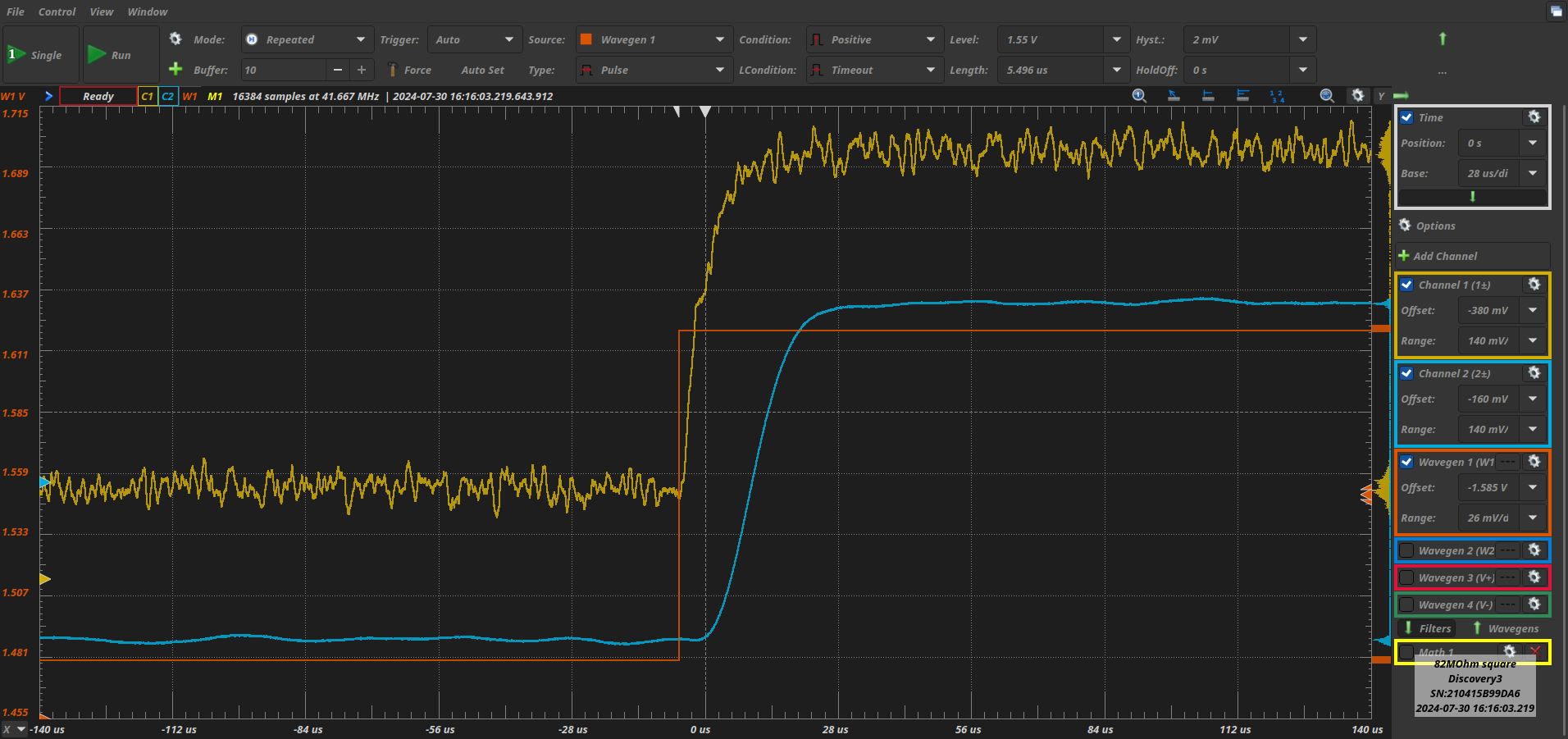1568x739 pixels.
Task: Expand the Hyst. dropdown arrow
Action: 1303,39
